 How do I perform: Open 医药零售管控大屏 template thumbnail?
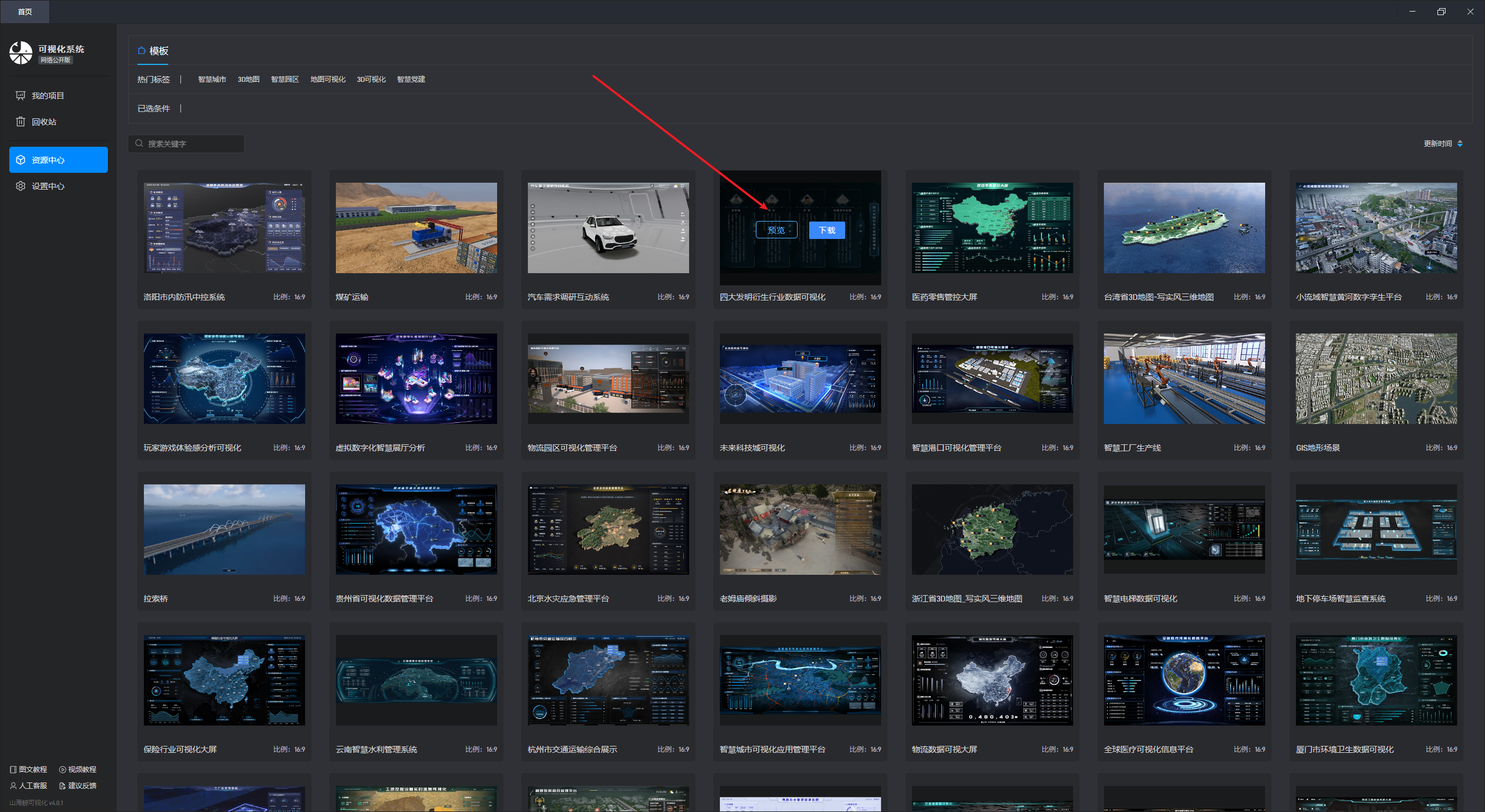(x=992, y=228)
